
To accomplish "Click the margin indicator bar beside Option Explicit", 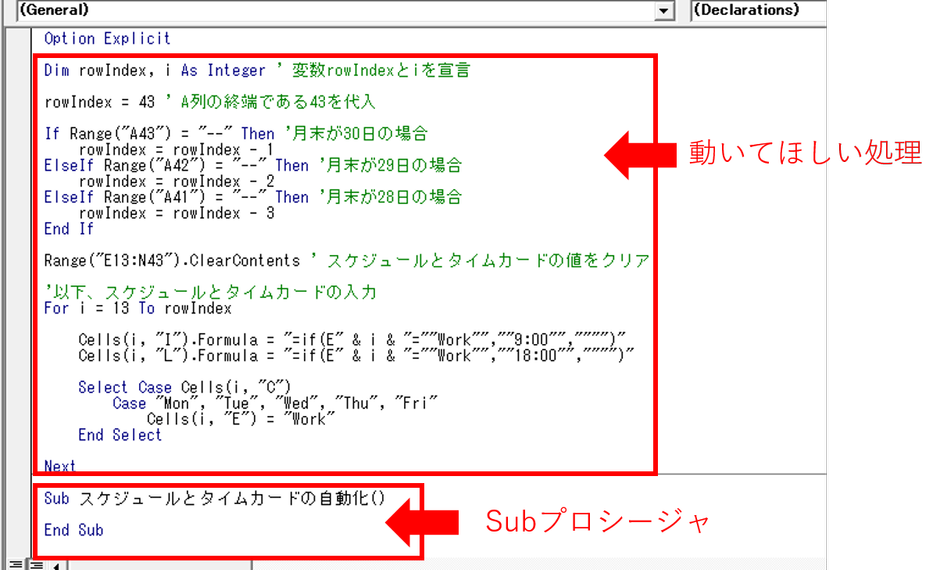I will pos(19,39).
